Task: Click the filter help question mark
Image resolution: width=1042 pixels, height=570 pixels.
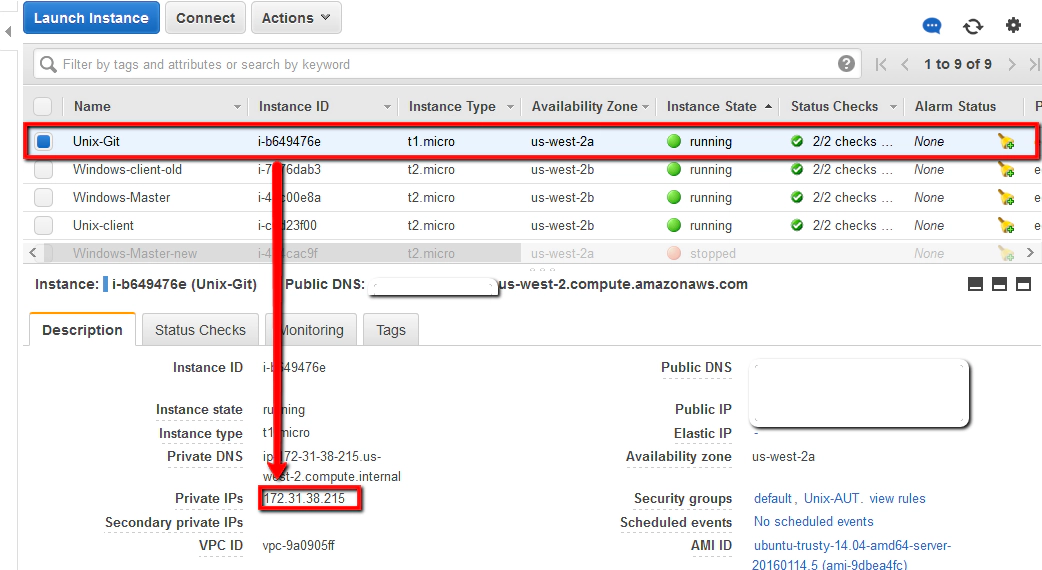Action: pyautogui.click(x=846, y=64)
